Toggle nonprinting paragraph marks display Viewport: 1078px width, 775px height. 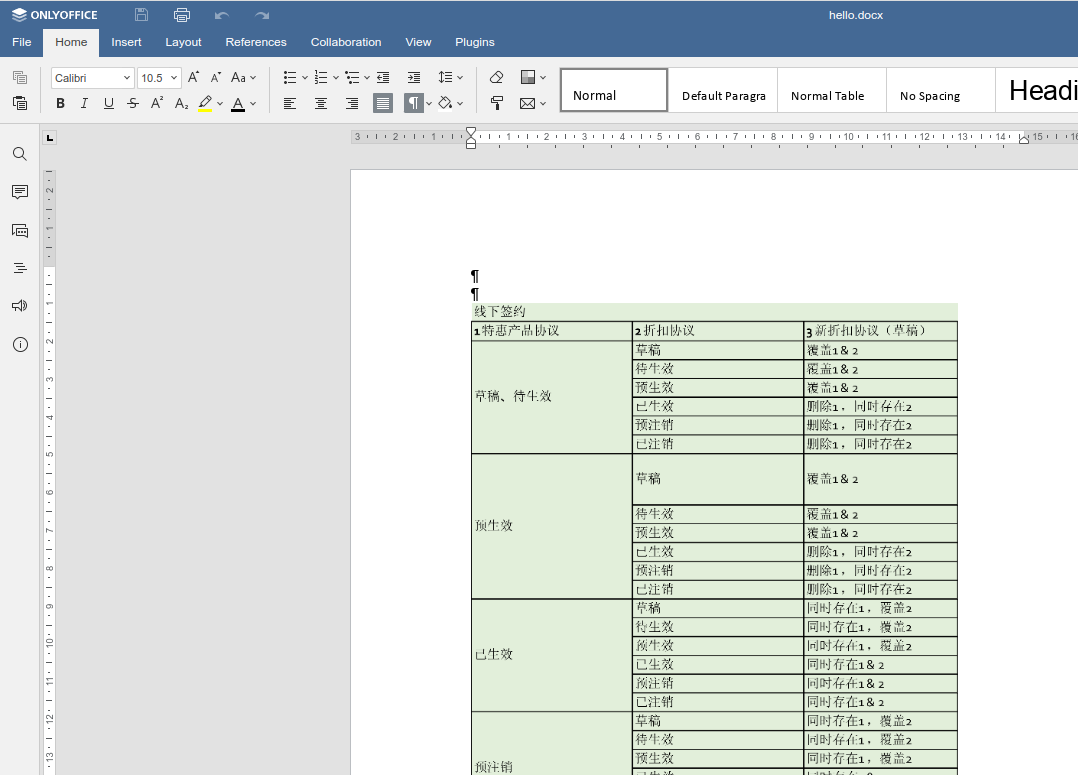[413, 102]
